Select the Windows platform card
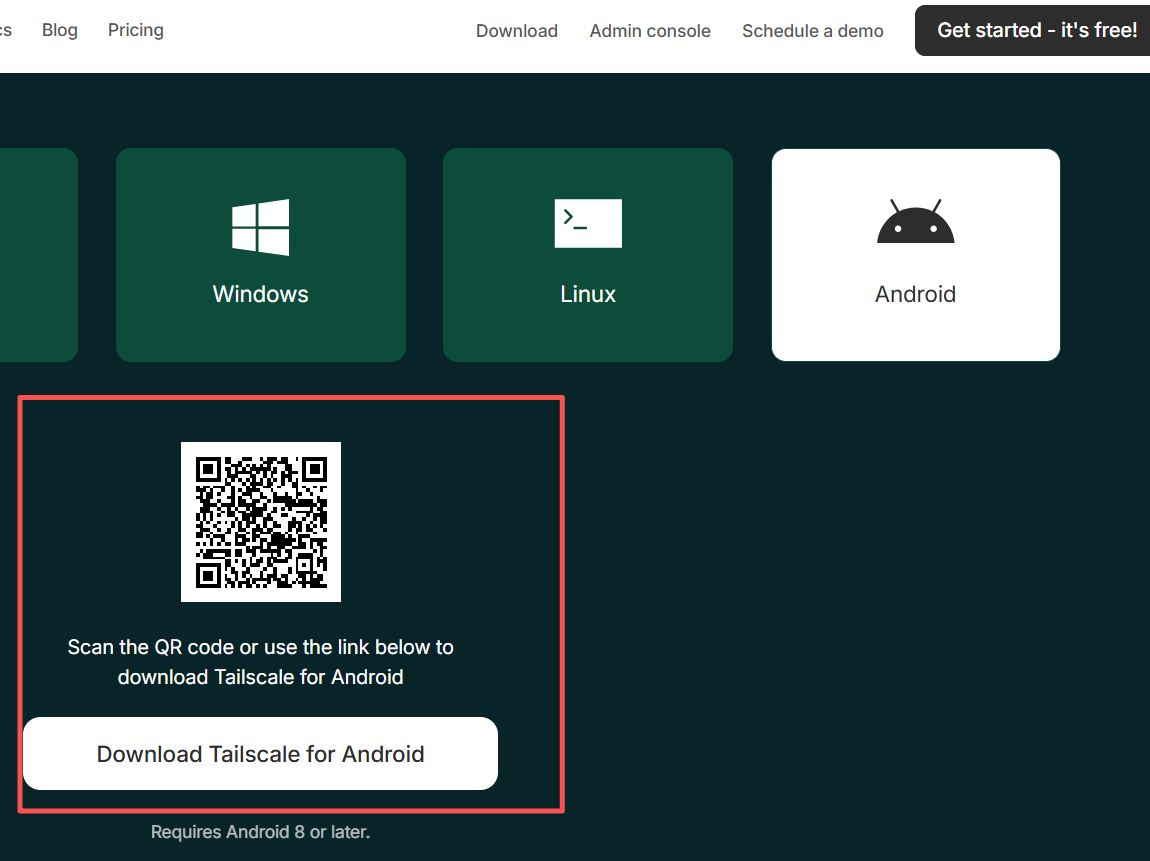The image size is (1150, 861). 260,254
